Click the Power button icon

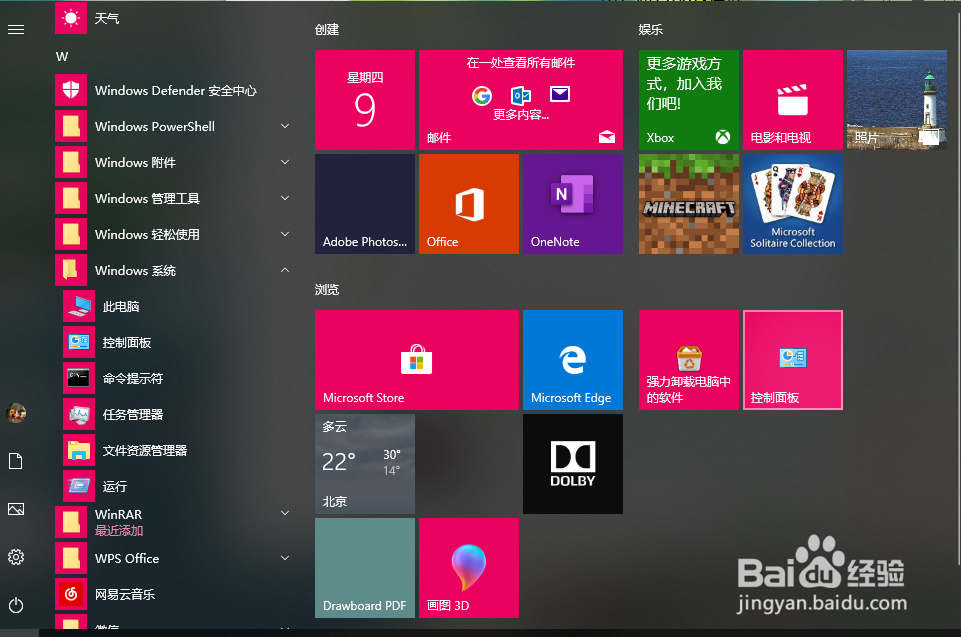click(x=16, y=605)
